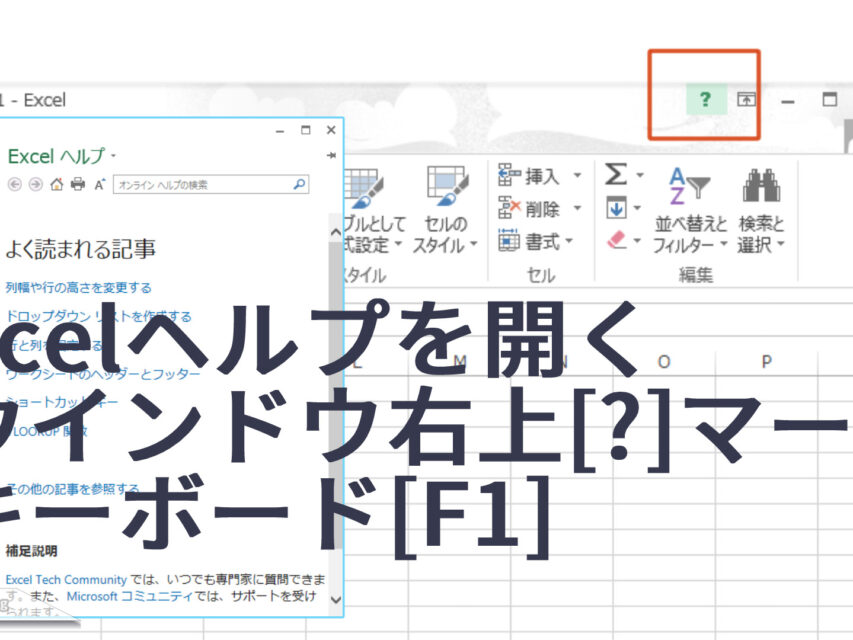Click the Clear eraser icon
853x640 pixels.
[x=616, y=240]
